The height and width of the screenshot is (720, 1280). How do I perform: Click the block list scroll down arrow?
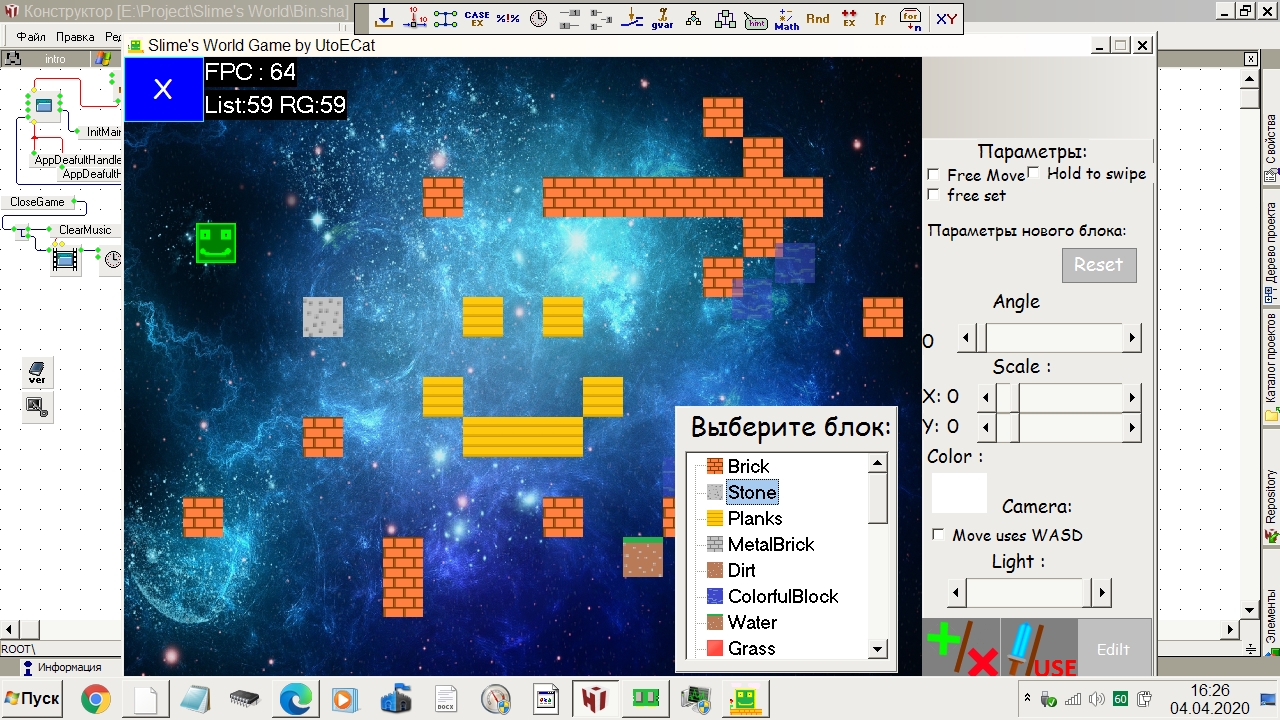878,649
